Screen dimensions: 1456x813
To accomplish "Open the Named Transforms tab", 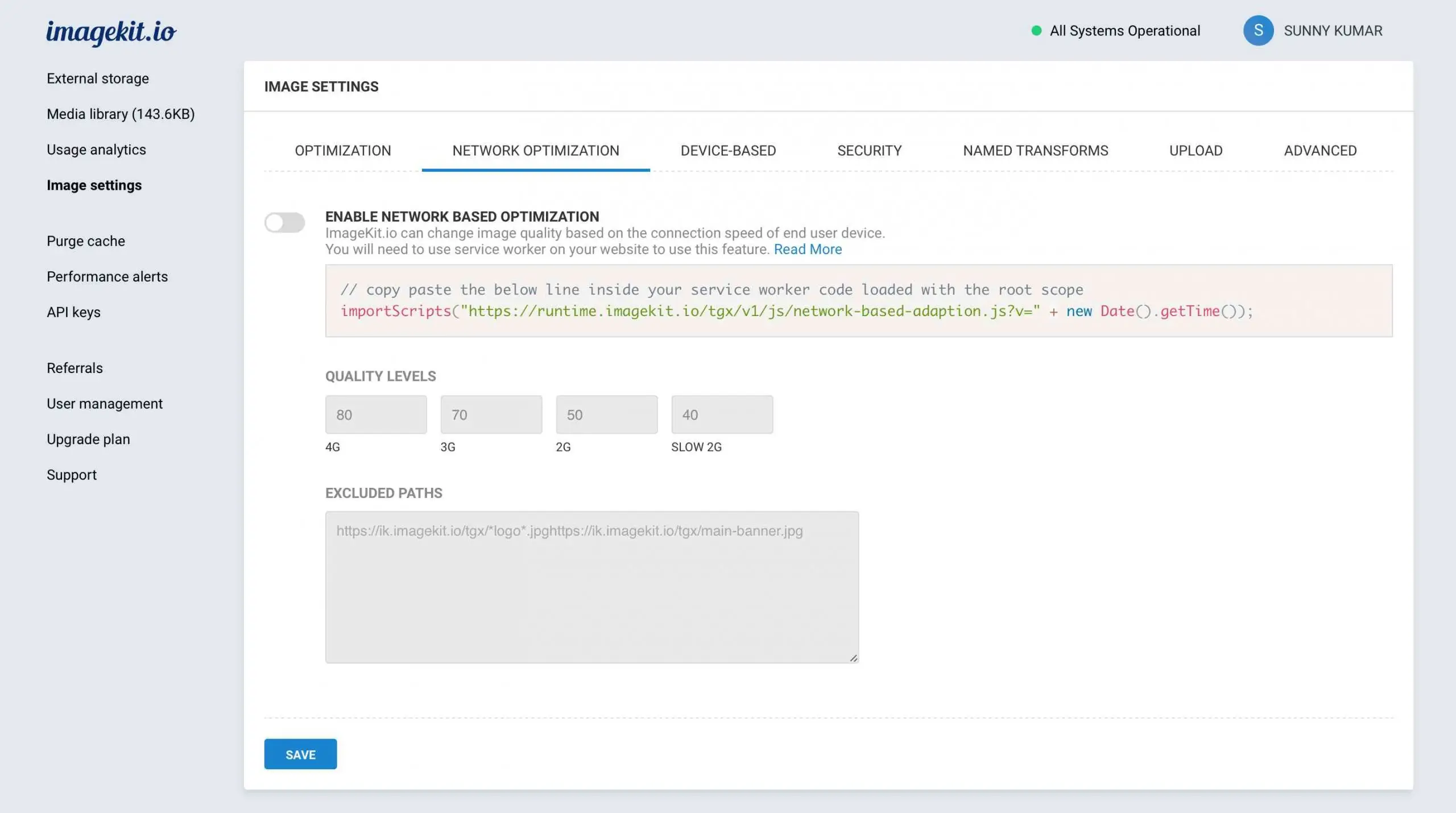I will (x=1035, y=151).
